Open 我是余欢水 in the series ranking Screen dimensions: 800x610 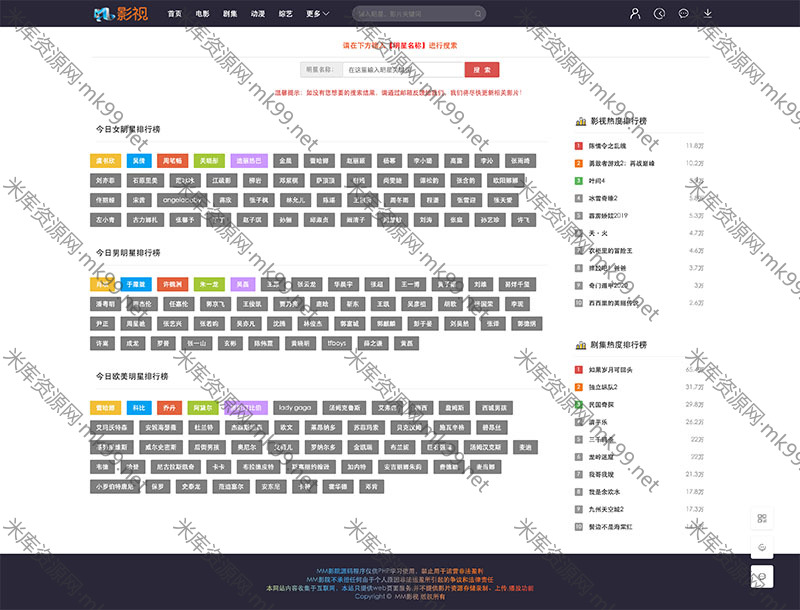604,492
